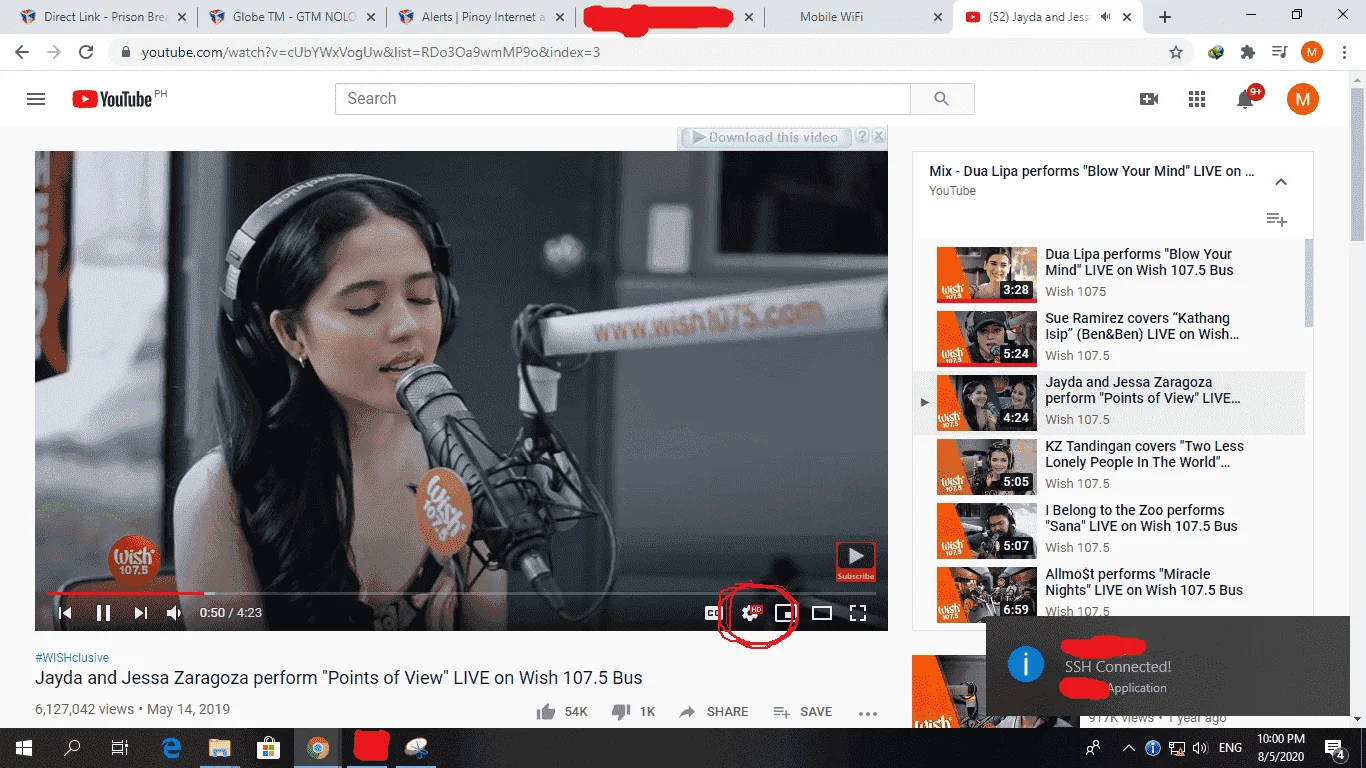
Task: Like the video with 54K likes
Action: pos(546,712)
